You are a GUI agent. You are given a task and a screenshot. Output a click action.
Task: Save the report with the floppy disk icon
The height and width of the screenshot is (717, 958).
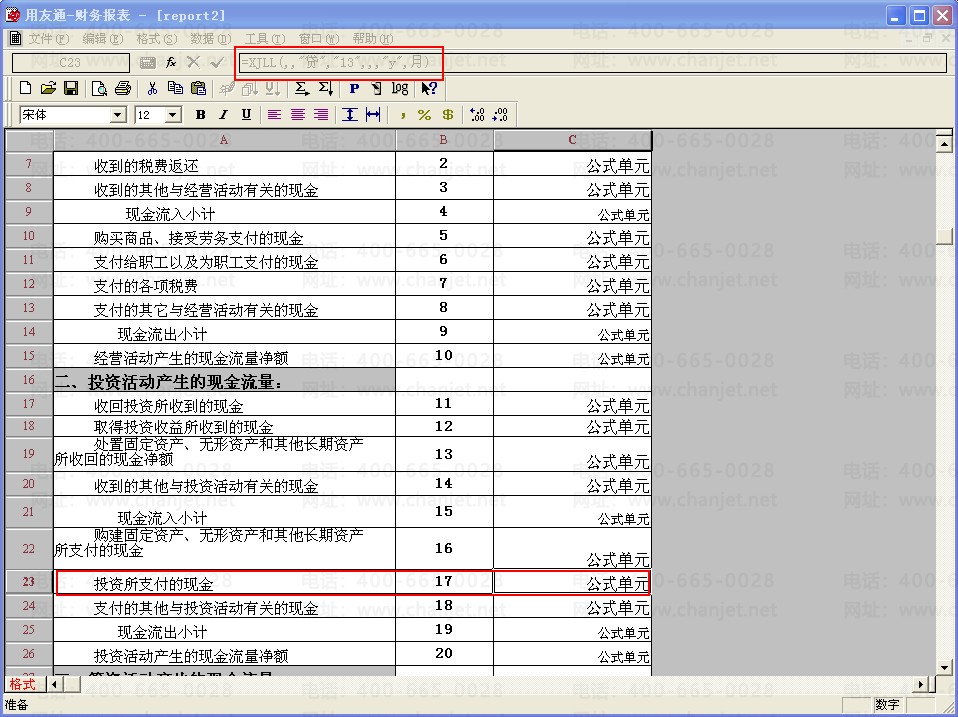point(71,89)
